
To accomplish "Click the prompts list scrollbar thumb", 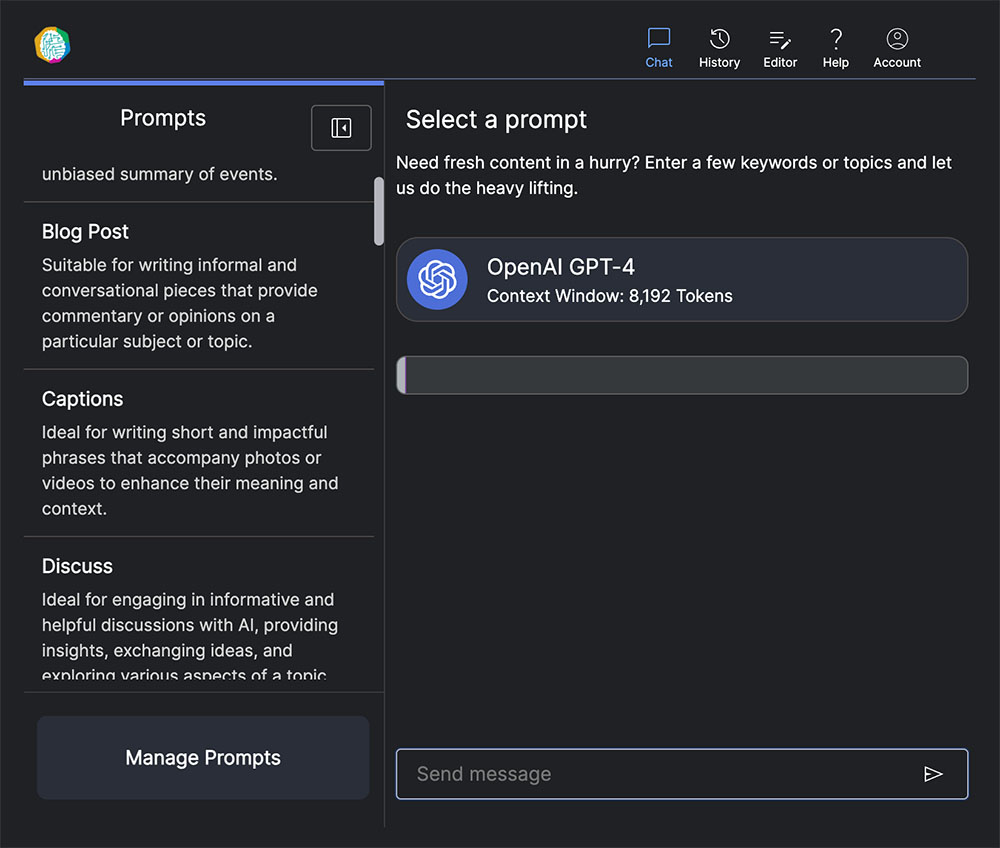I will (x=379, y=211).
